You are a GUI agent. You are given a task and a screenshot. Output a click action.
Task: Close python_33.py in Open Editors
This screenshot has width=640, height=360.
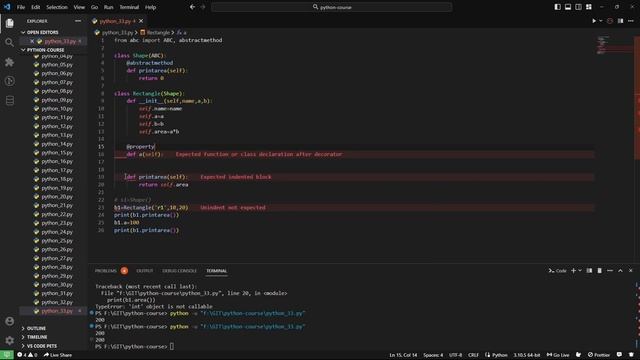(32, 41)
